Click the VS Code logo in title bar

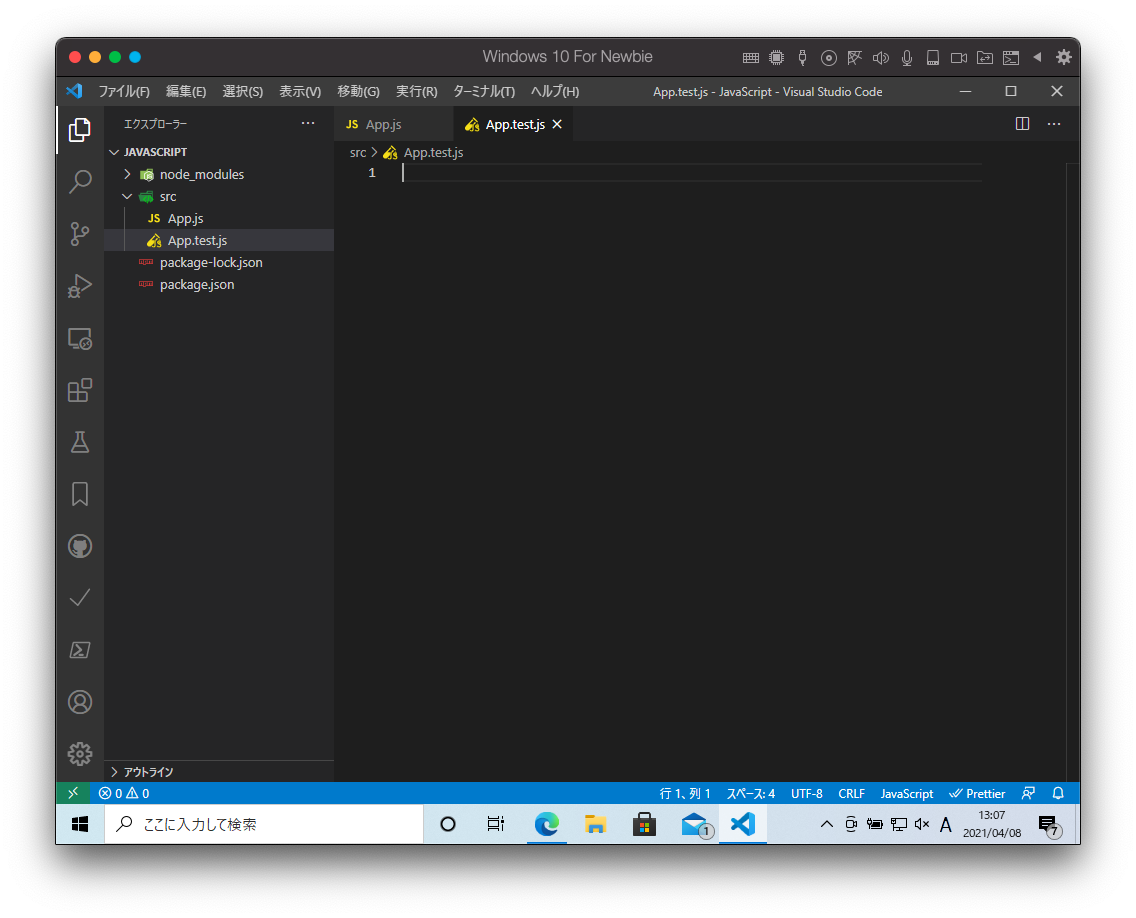pos(74,91)
